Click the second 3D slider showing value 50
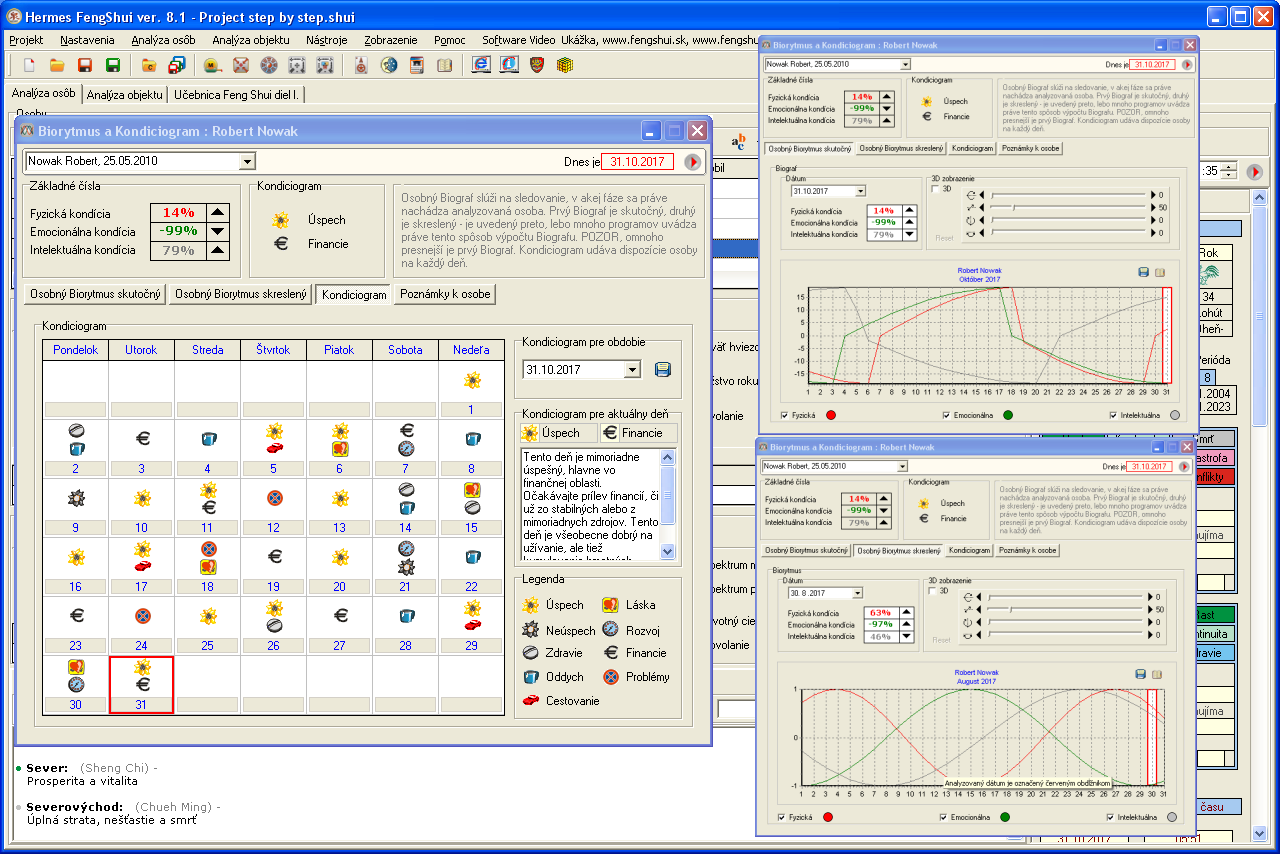Viewport: 1280px width, 854px height. tap(1015, 207)
